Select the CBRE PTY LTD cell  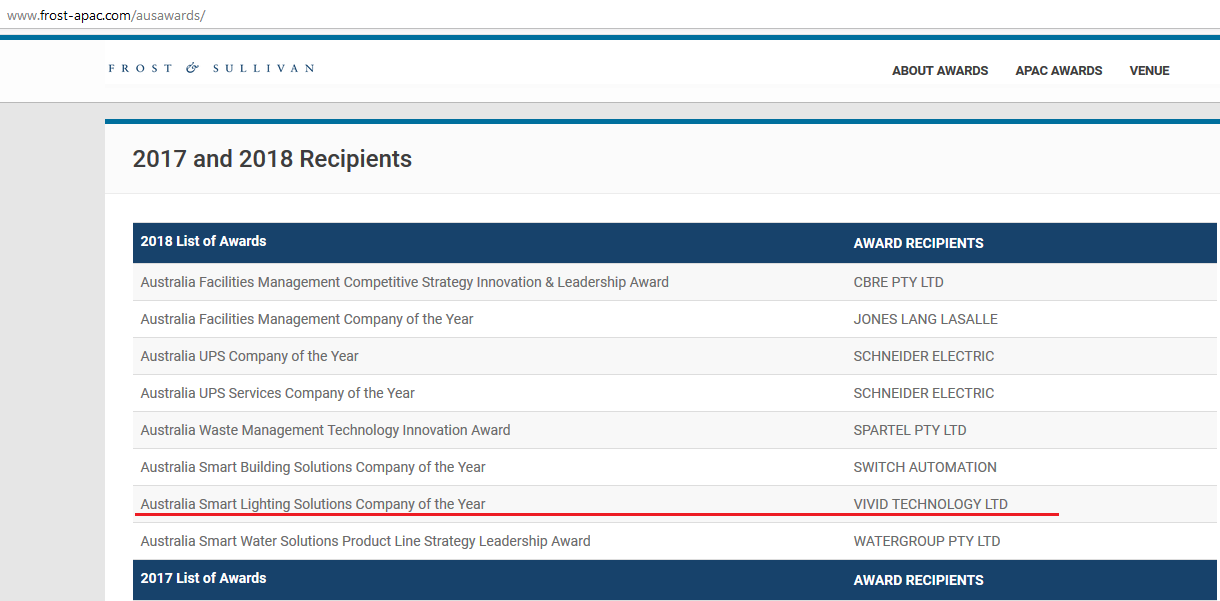898,282
